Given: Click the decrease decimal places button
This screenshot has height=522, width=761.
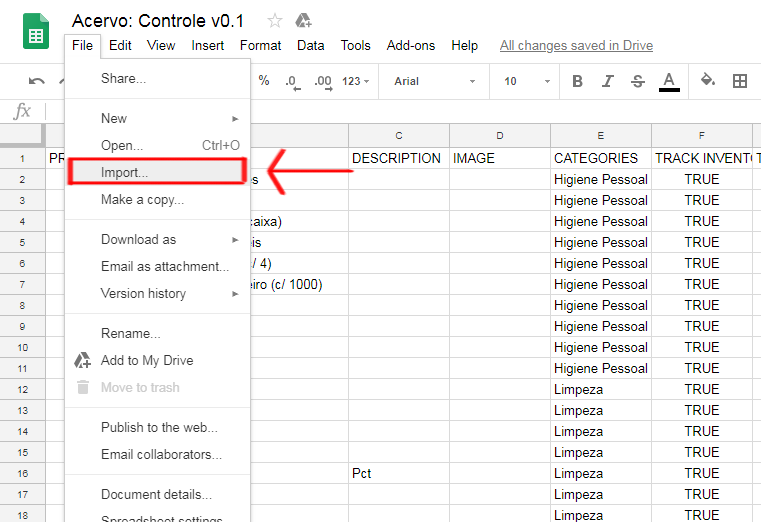Looking at the screenshot, I should click(291, 81).
